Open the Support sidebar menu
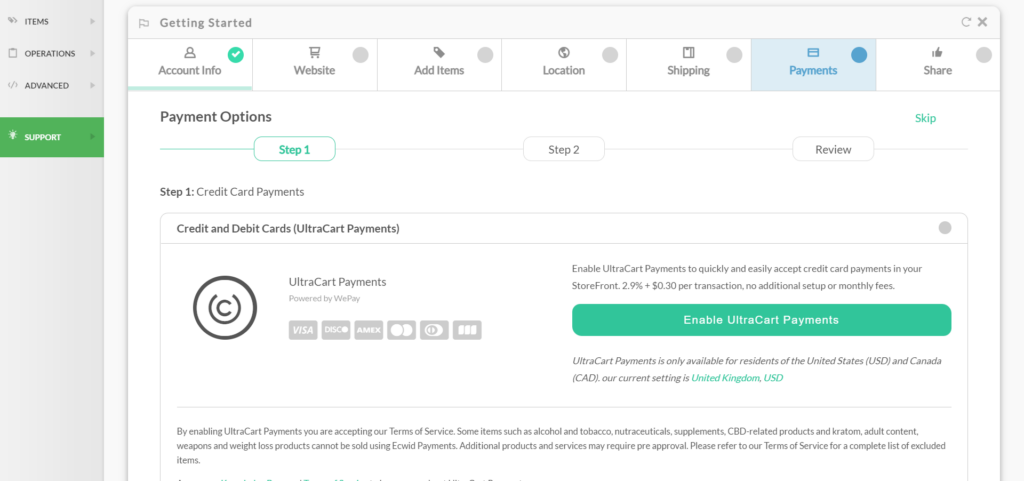 click(52, 137)
